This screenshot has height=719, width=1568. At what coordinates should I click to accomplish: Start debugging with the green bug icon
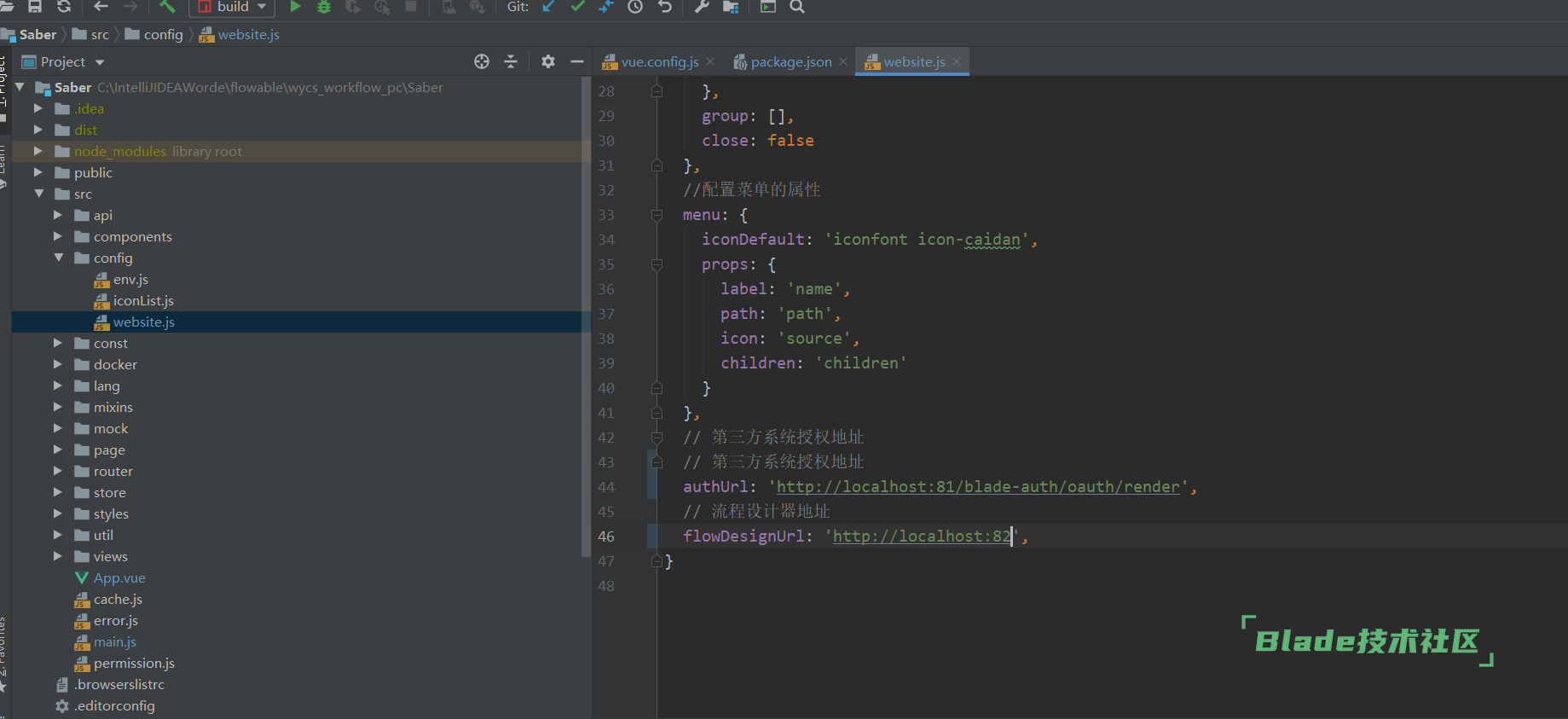tap(324, 7)
